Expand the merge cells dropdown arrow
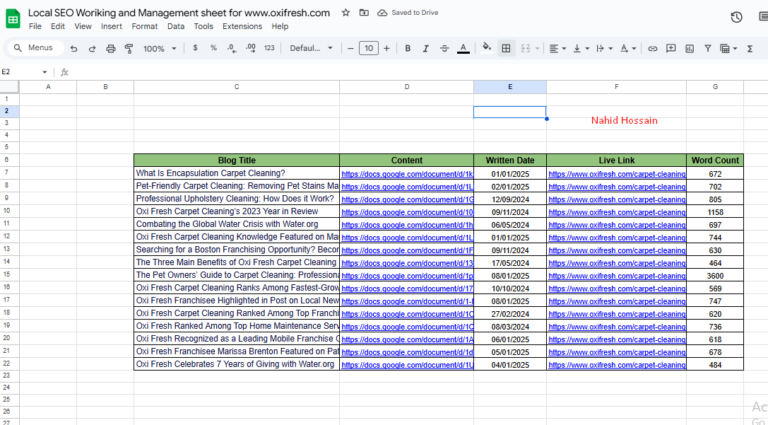768x425 pixels. [537, 48]
